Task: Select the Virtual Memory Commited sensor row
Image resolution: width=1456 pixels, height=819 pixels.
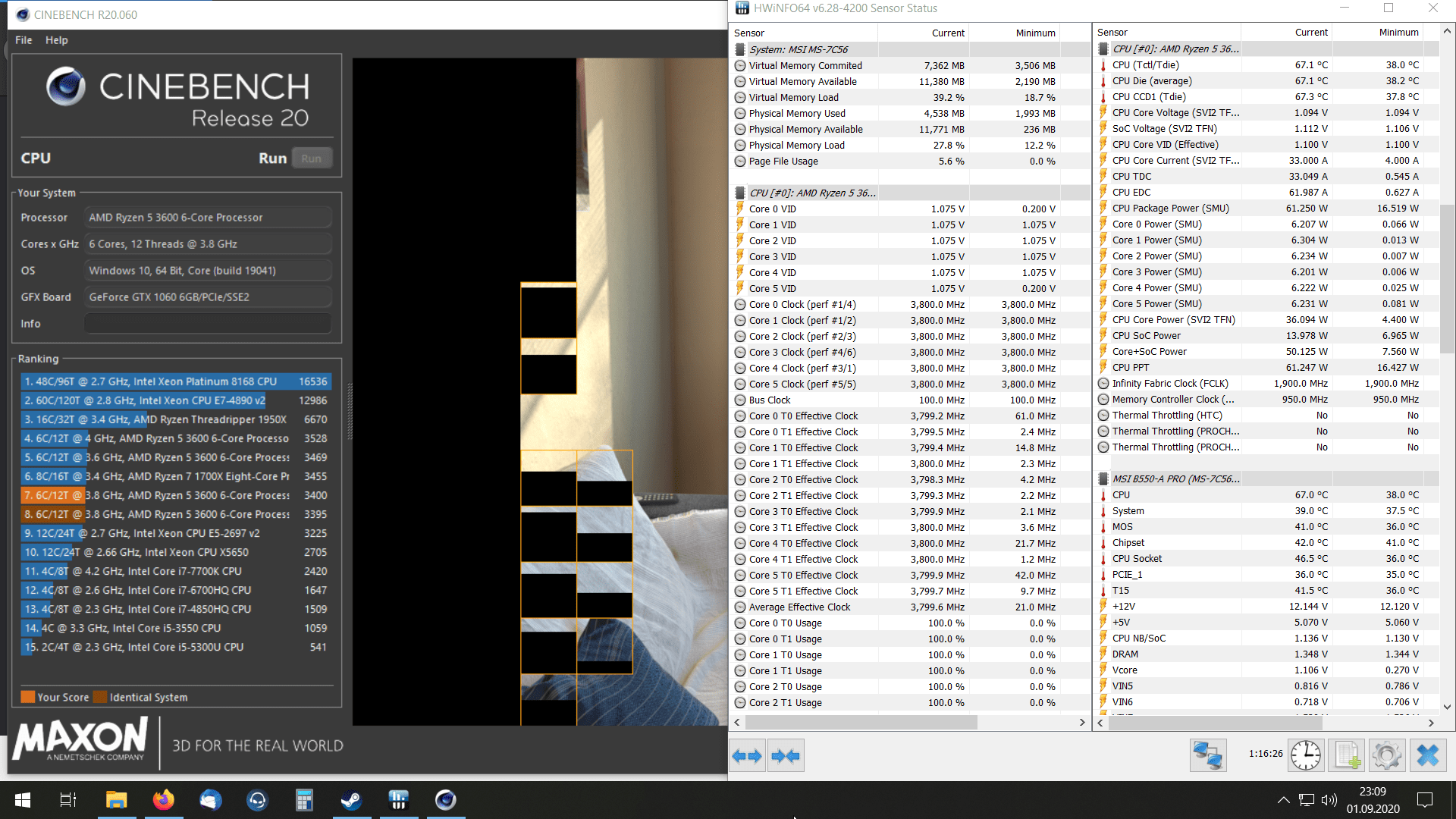Action: click(910, 66)
